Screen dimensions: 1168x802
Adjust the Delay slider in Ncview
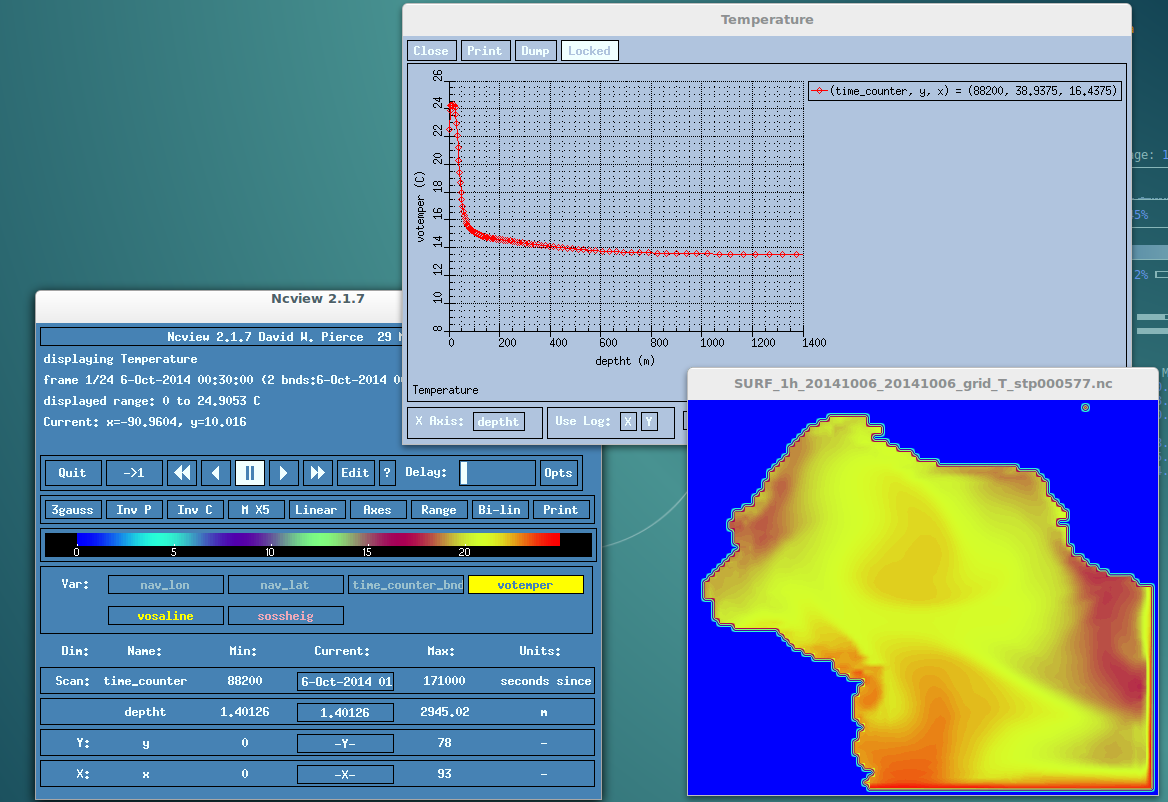pyautogui.click(x=497, y=473)
